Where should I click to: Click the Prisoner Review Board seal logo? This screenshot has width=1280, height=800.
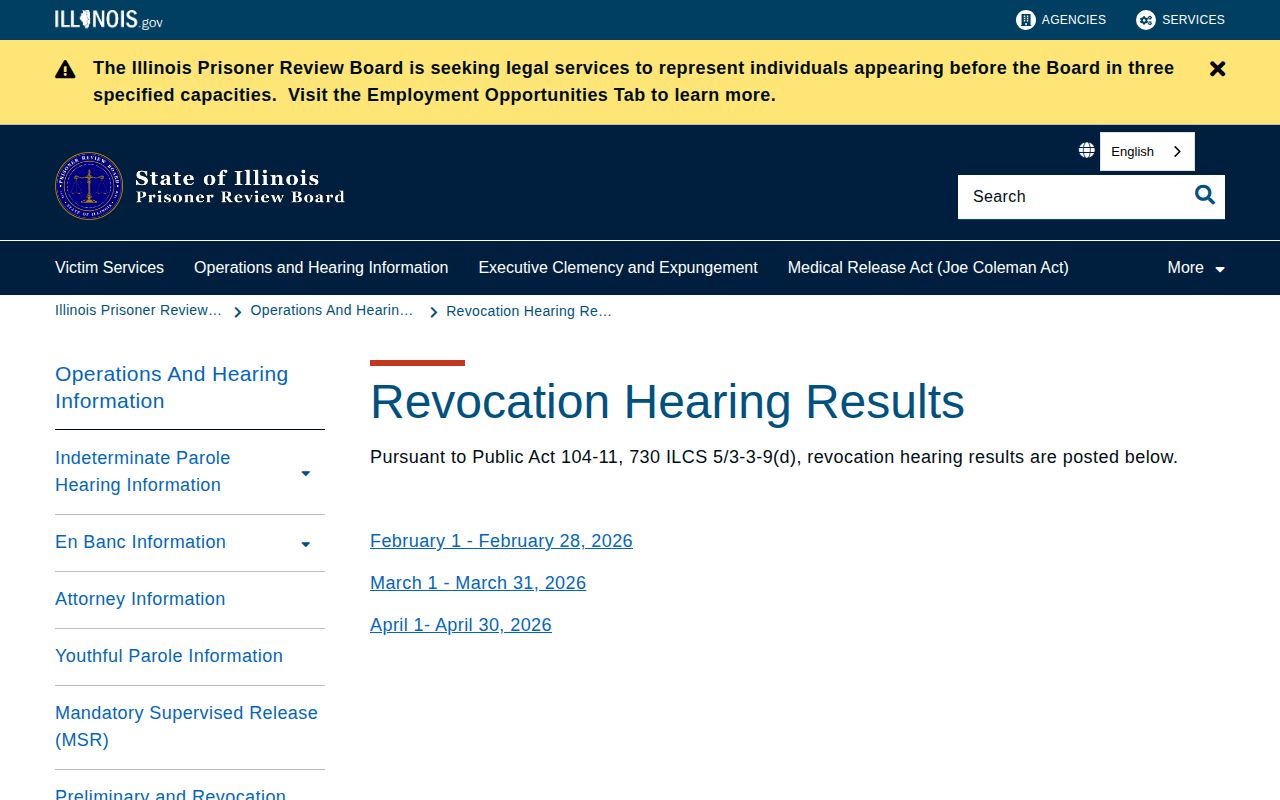(89, 186)
